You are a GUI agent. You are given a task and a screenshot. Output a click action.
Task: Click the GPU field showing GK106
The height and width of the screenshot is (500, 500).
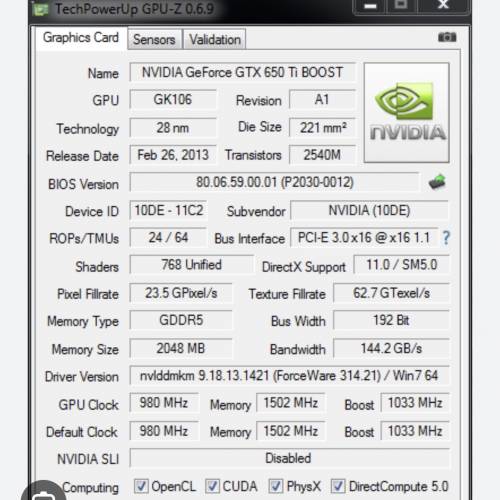173,99
